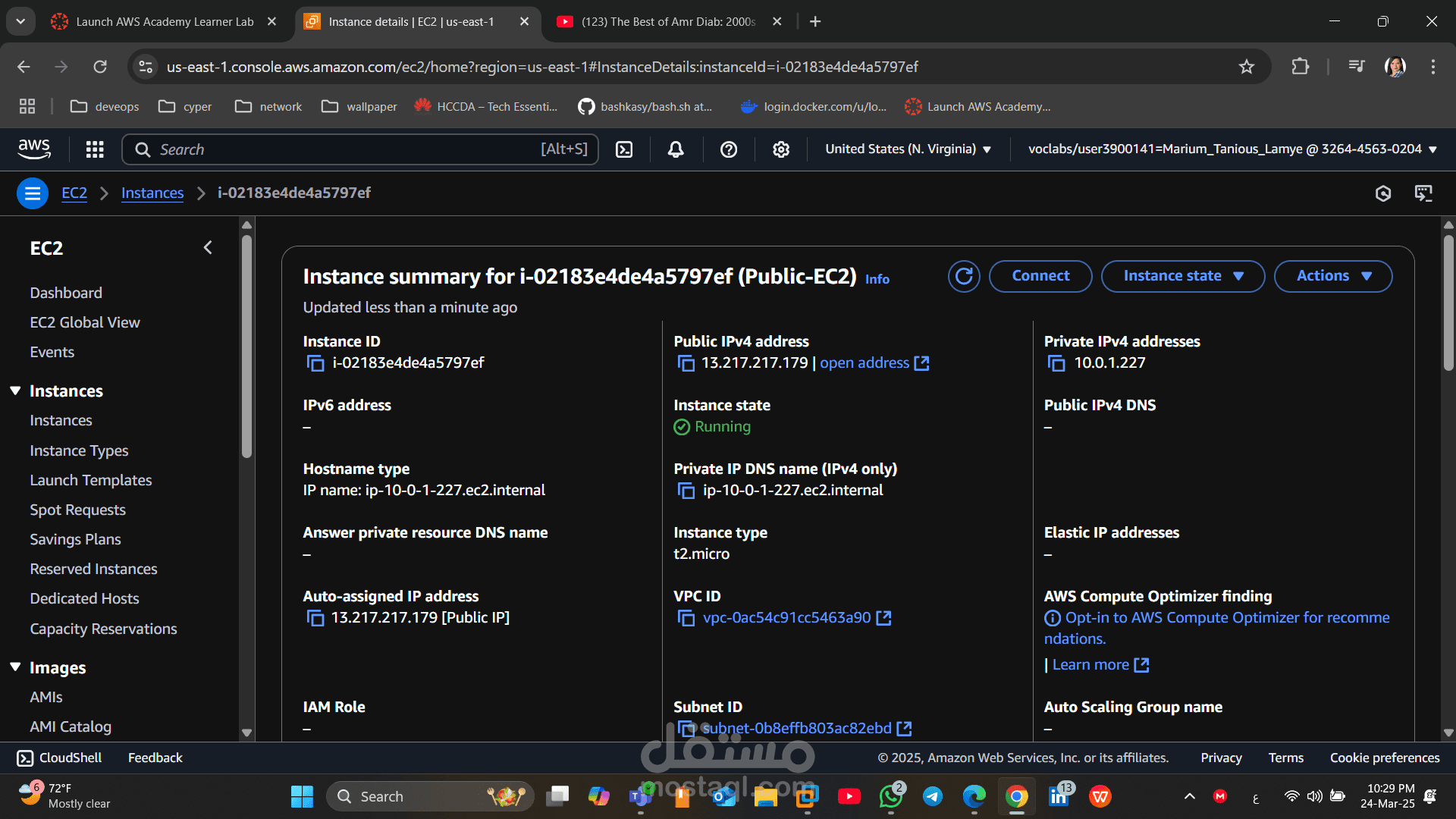Open the Chrome three-dot menu
This screenshot has width=1456, height=819.
1433,67
